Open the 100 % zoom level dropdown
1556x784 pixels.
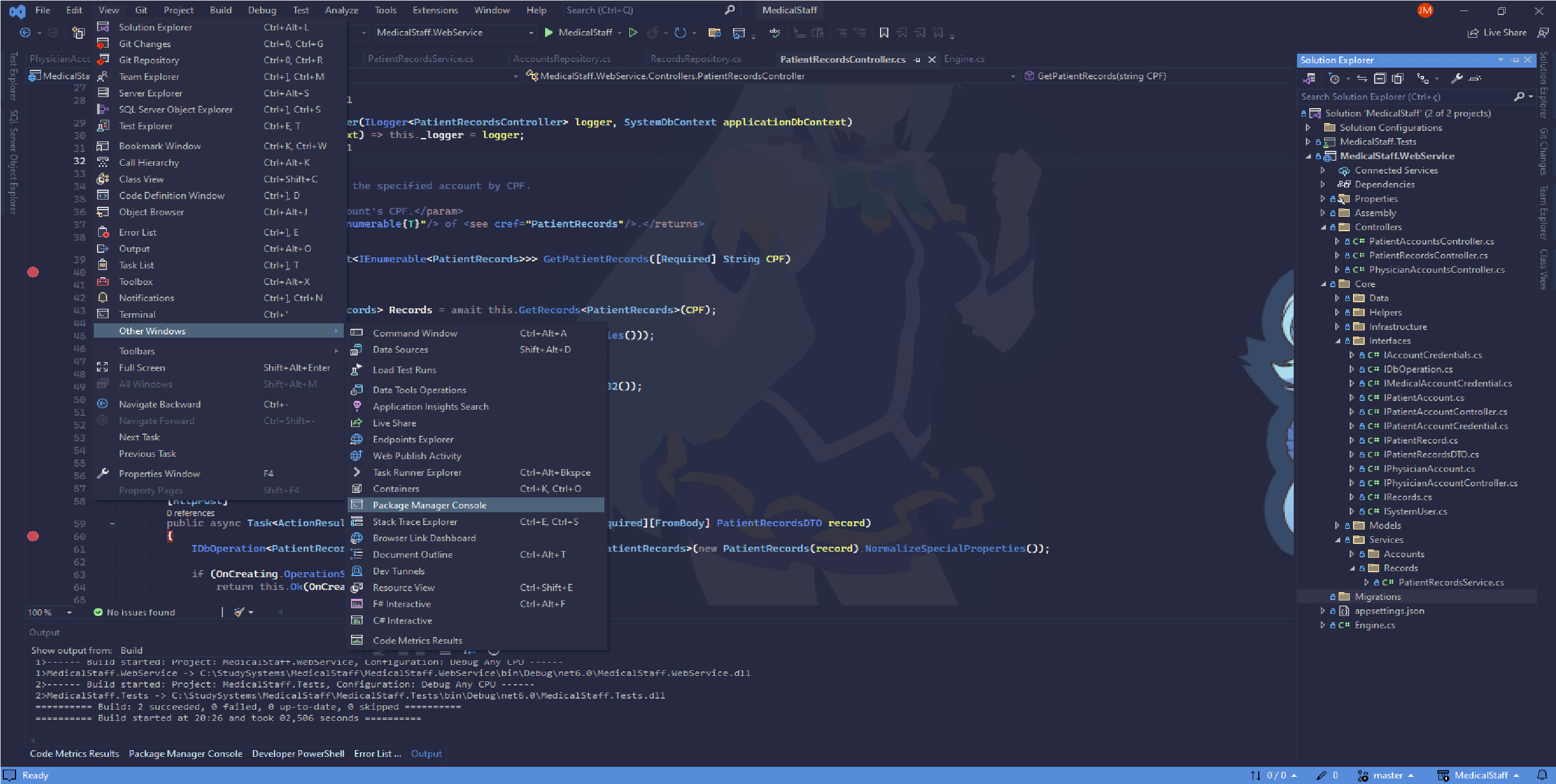[69, 613]
